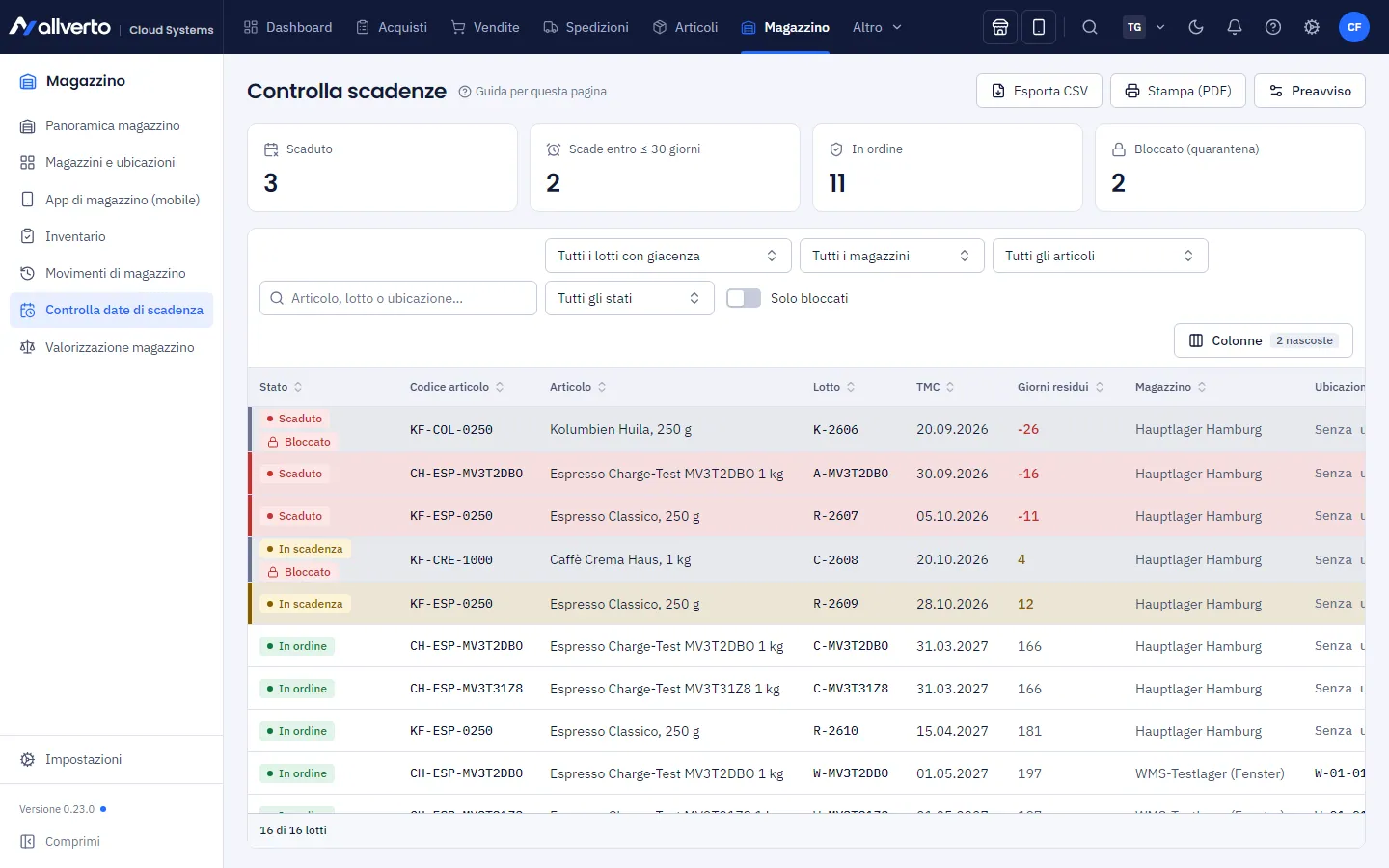Open Impostazioni in sidebar

click(x=112, y=759)
